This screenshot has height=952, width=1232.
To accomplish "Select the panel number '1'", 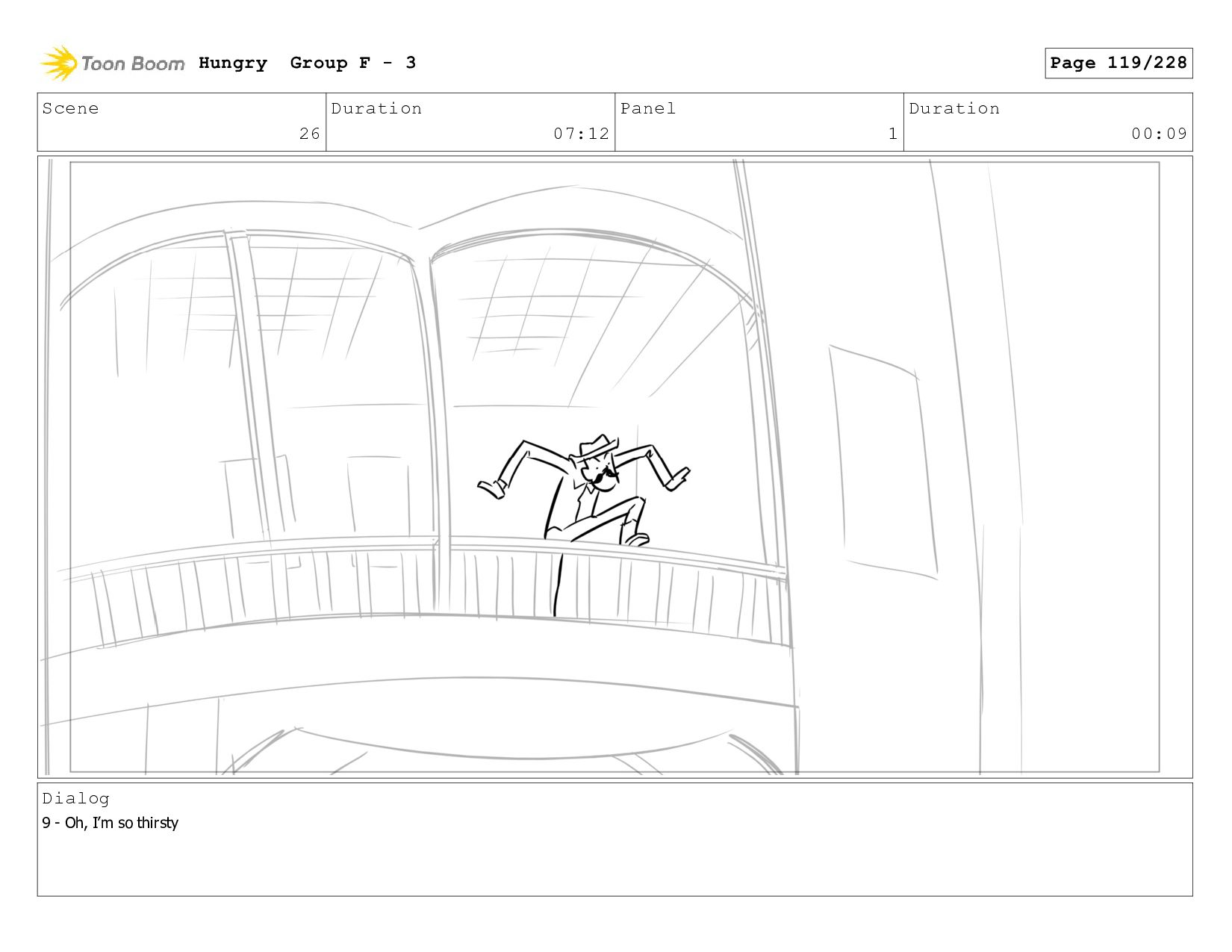I will (893, 134).
